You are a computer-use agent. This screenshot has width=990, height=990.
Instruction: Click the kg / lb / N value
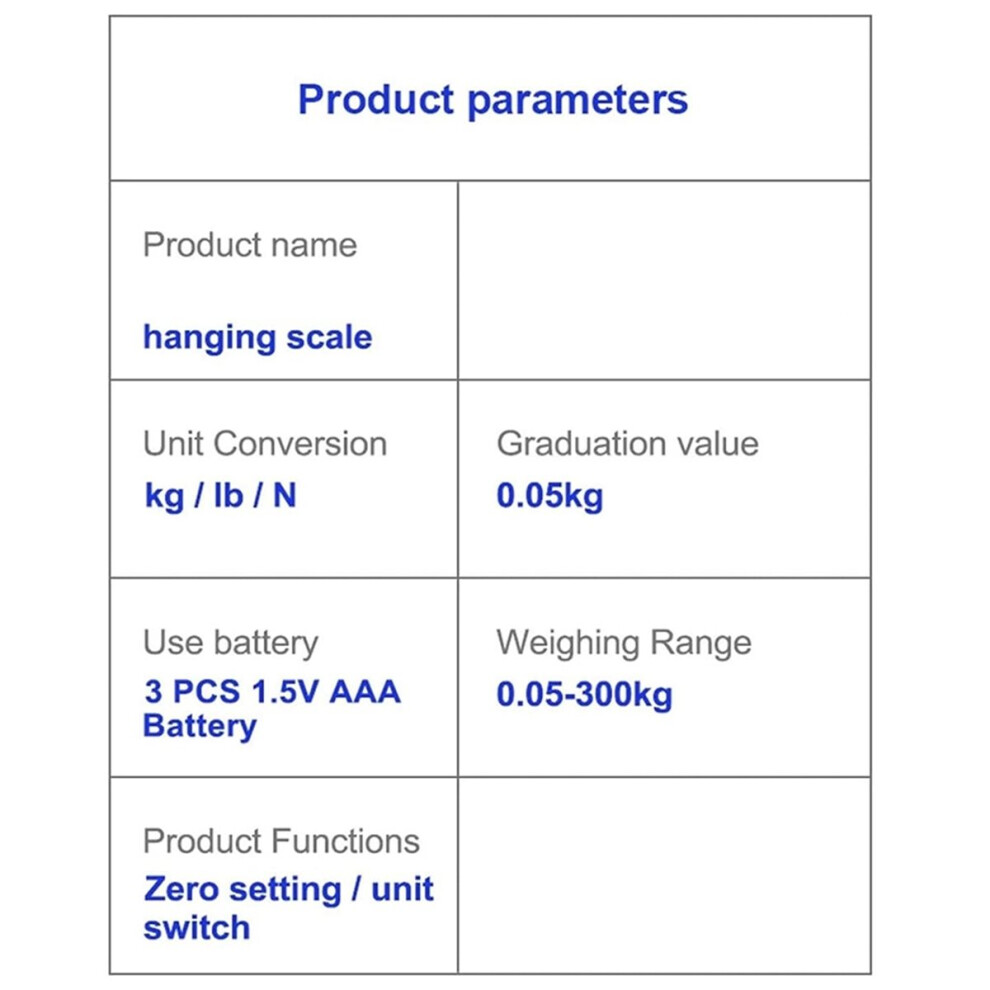tap(220, 496)
